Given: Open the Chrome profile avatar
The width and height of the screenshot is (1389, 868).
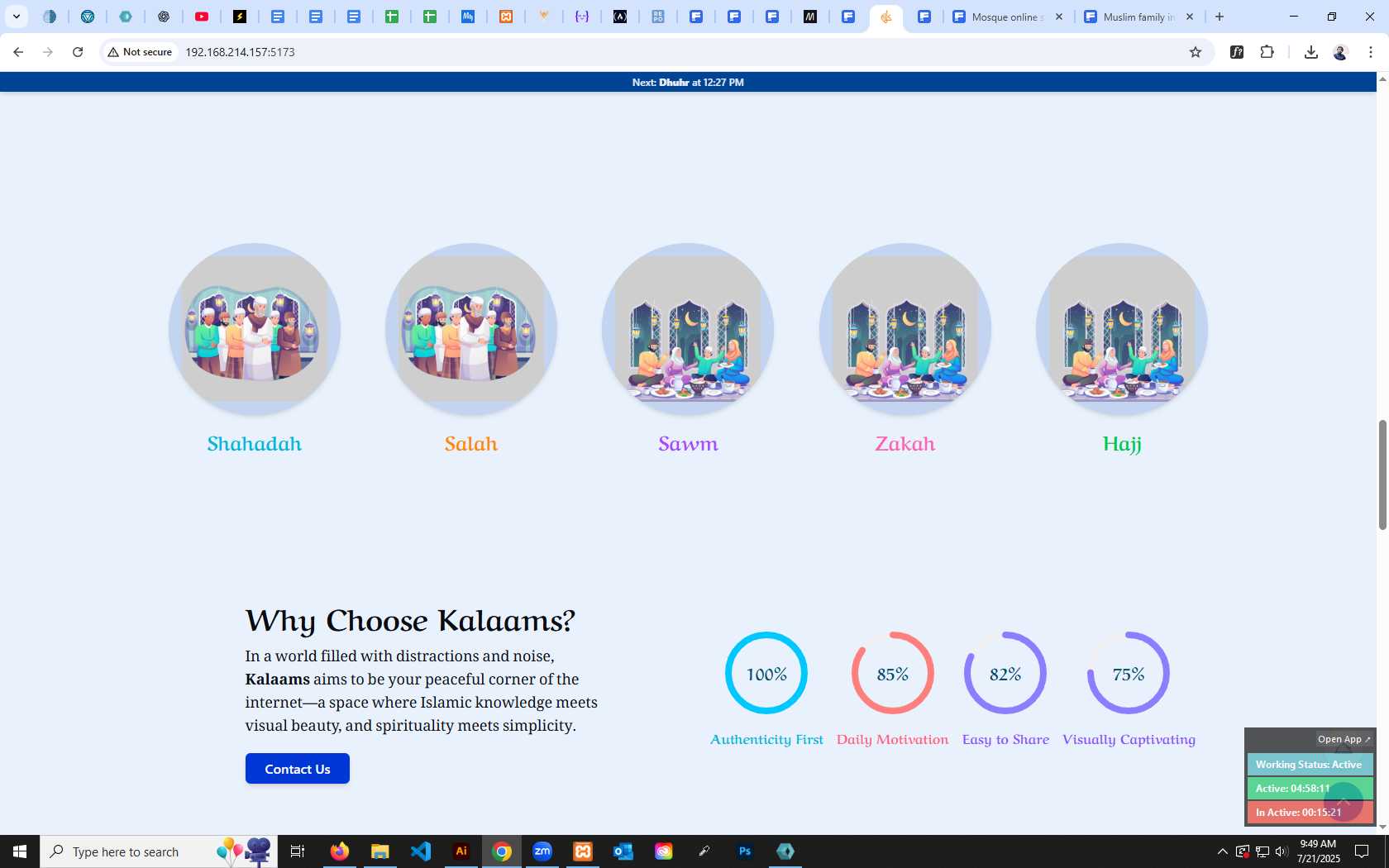Looking at the screenshot, I should (1340, 52).
